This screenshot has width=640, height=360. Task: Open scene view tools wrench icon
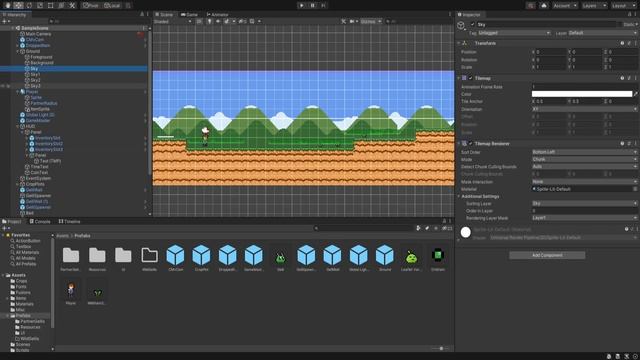coord(343,21)
